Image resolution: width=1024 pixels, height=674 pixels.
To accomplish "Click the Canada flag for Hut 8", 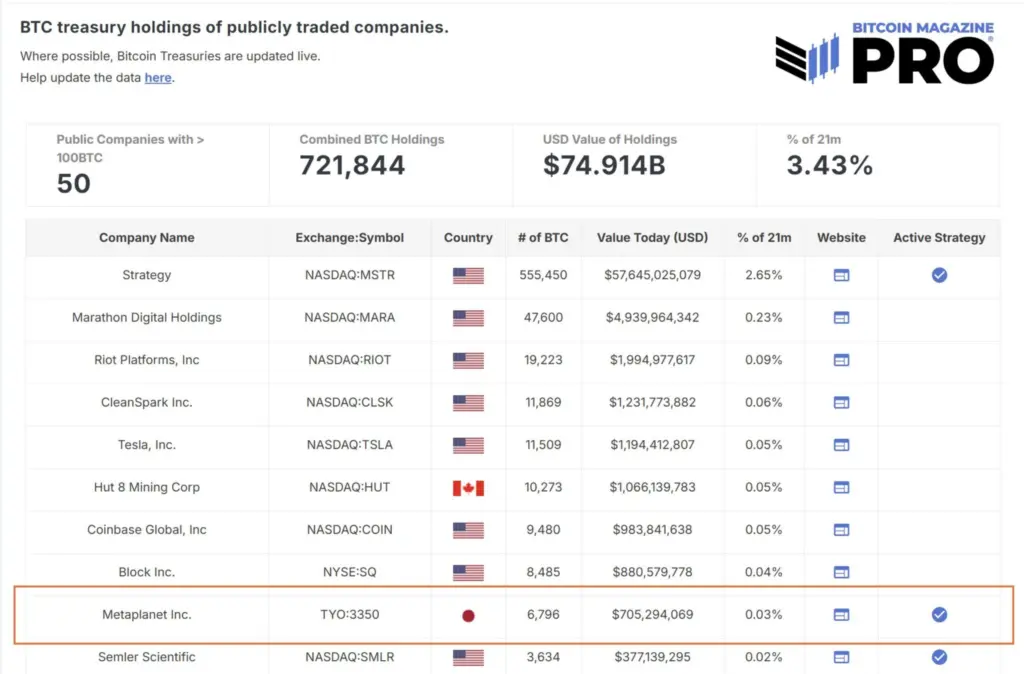I will (468, 488).
